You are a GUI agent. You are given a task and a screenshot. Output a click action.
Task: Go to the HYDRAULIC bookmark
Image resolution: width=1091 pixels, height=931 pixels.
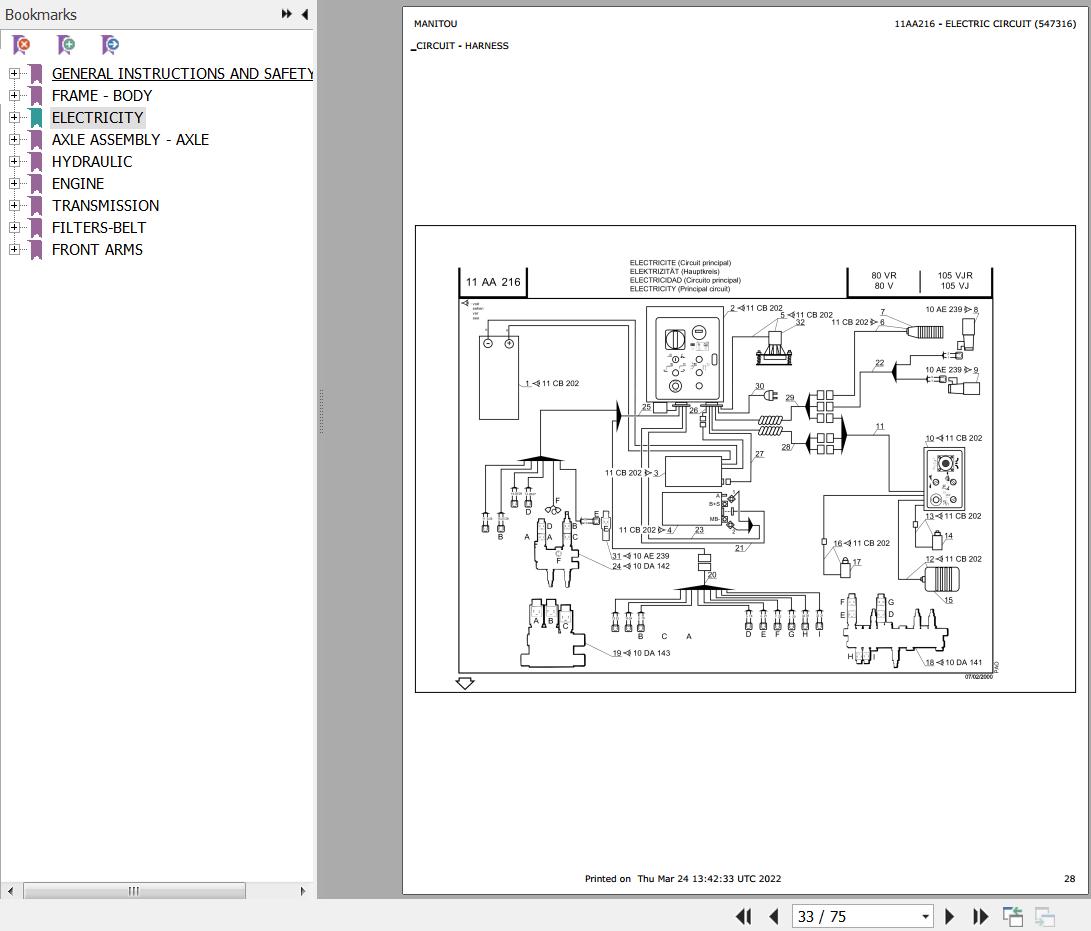coord(92,161)
